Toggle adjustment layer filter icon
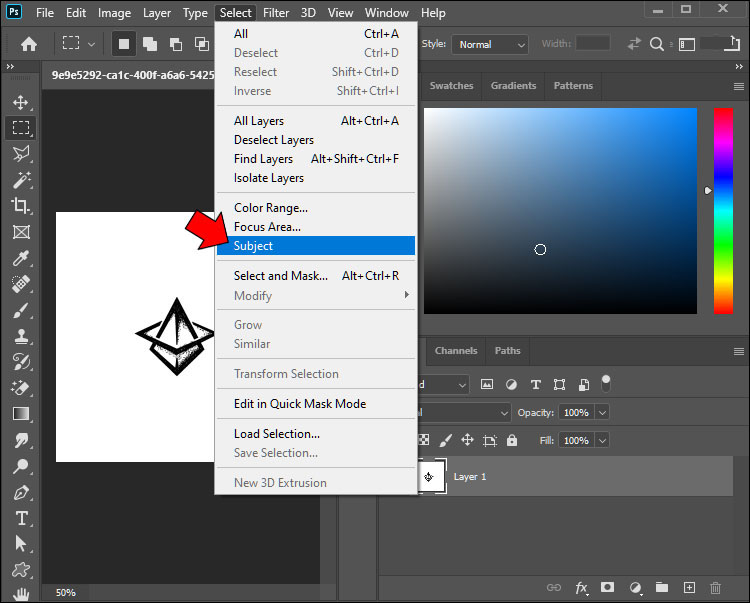This screenshot has width=750, height=603. (511, 384)
